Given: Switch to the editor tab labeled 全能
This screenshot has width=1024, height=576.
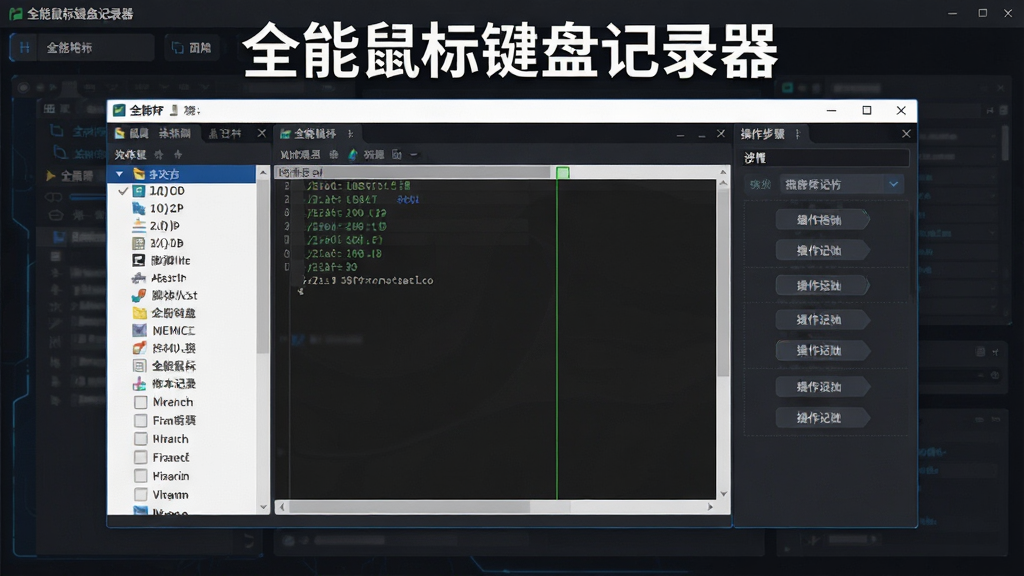Looking at the screenshot, I should click(x=315, y=134).
